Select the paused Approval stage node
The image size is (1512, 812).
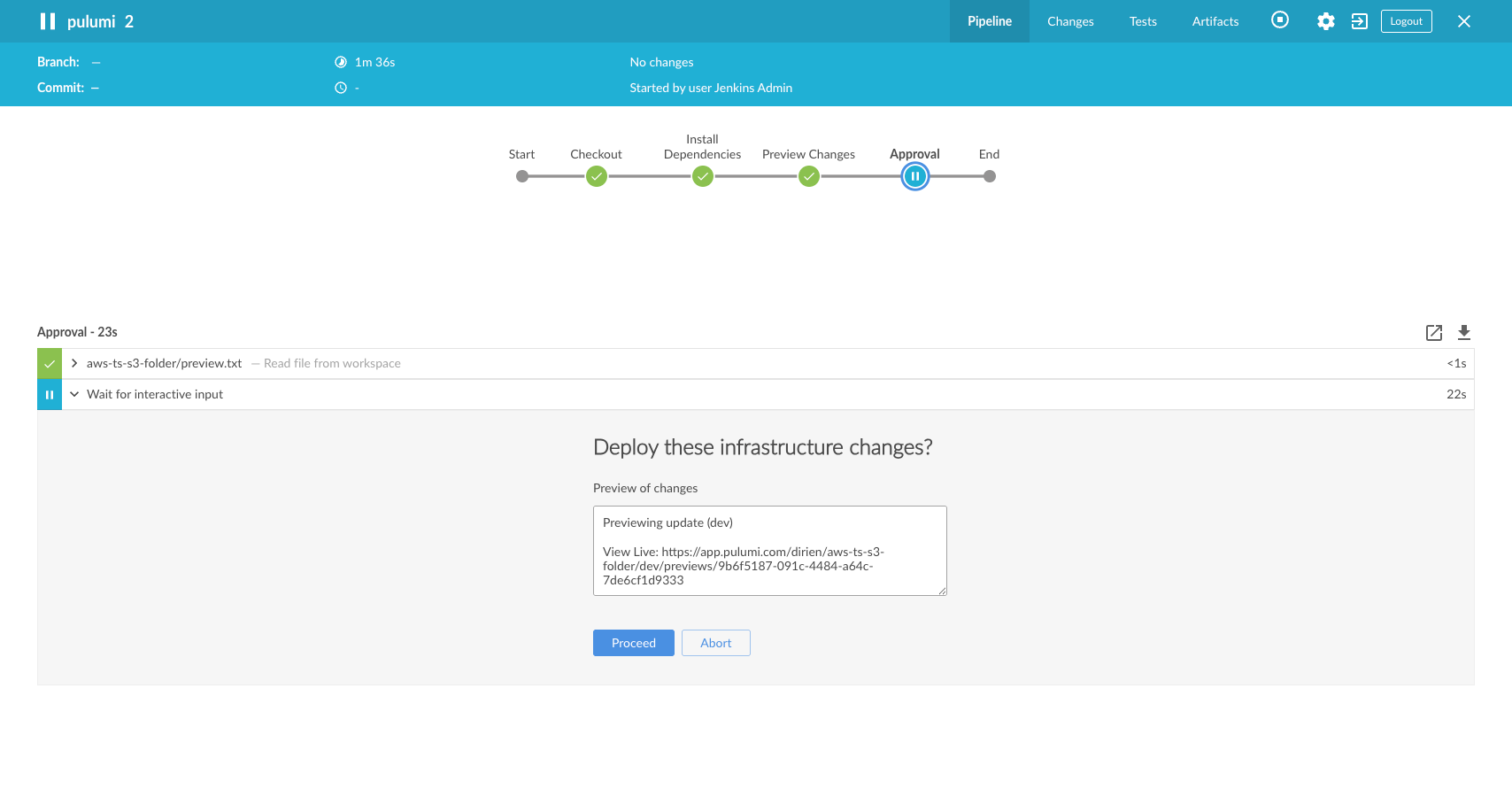pyautogui.click(x=915, y=176)
